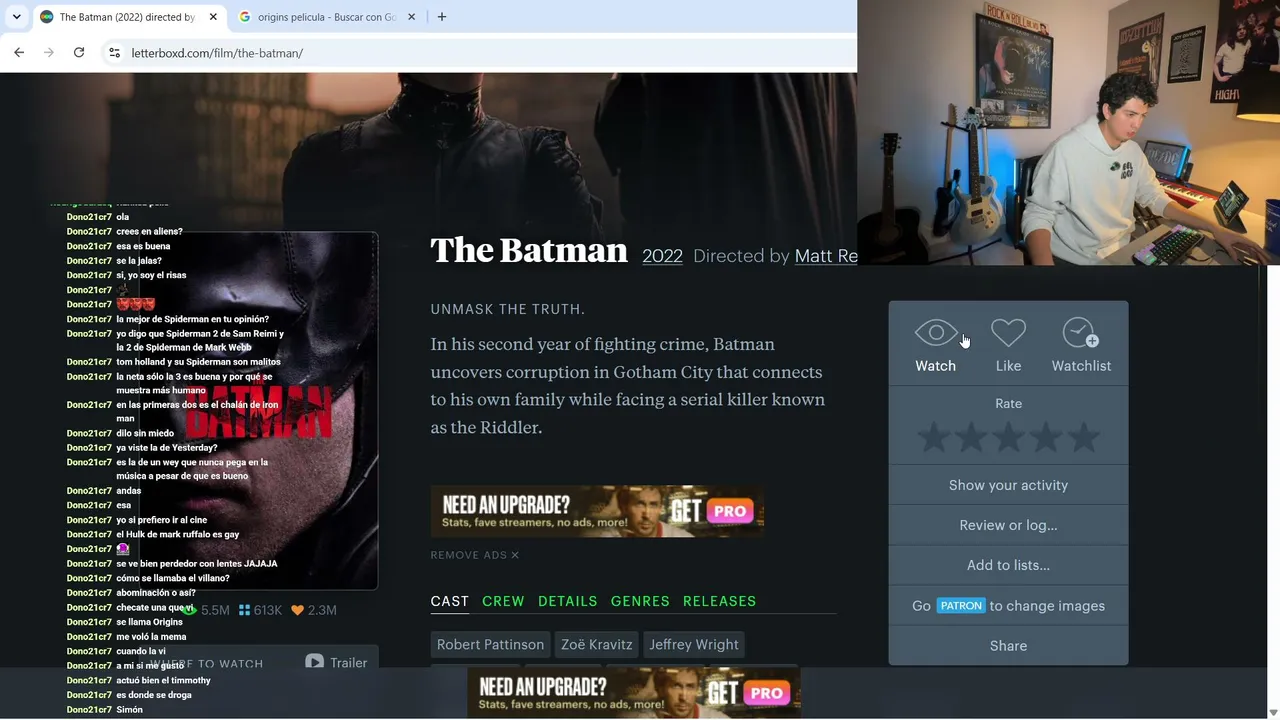Open the 613K lists stat
The height and width of the screenshot is (720, 1280).
click(x=260, y=610)
